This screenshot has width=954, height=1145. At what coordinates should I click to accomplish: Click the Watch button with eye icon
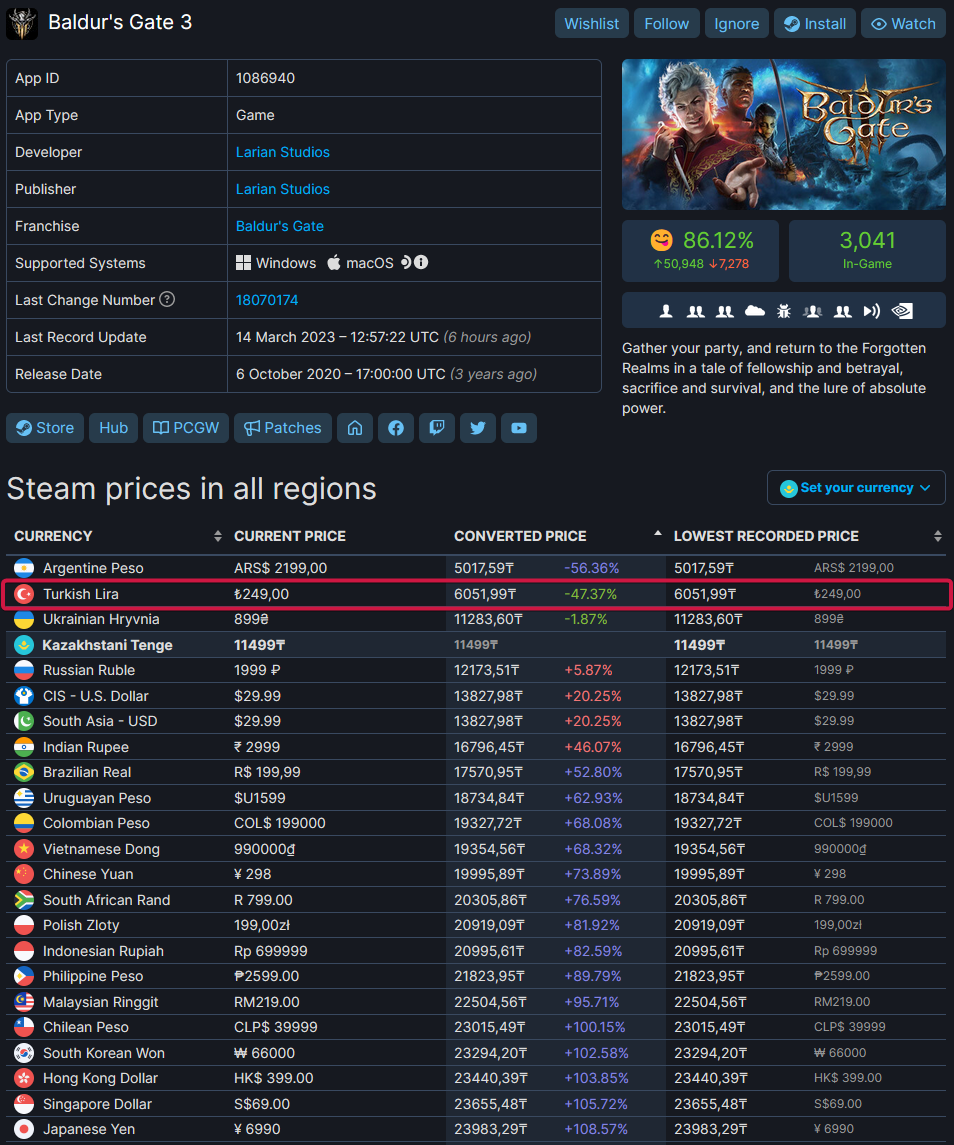(x=903, y=24)
